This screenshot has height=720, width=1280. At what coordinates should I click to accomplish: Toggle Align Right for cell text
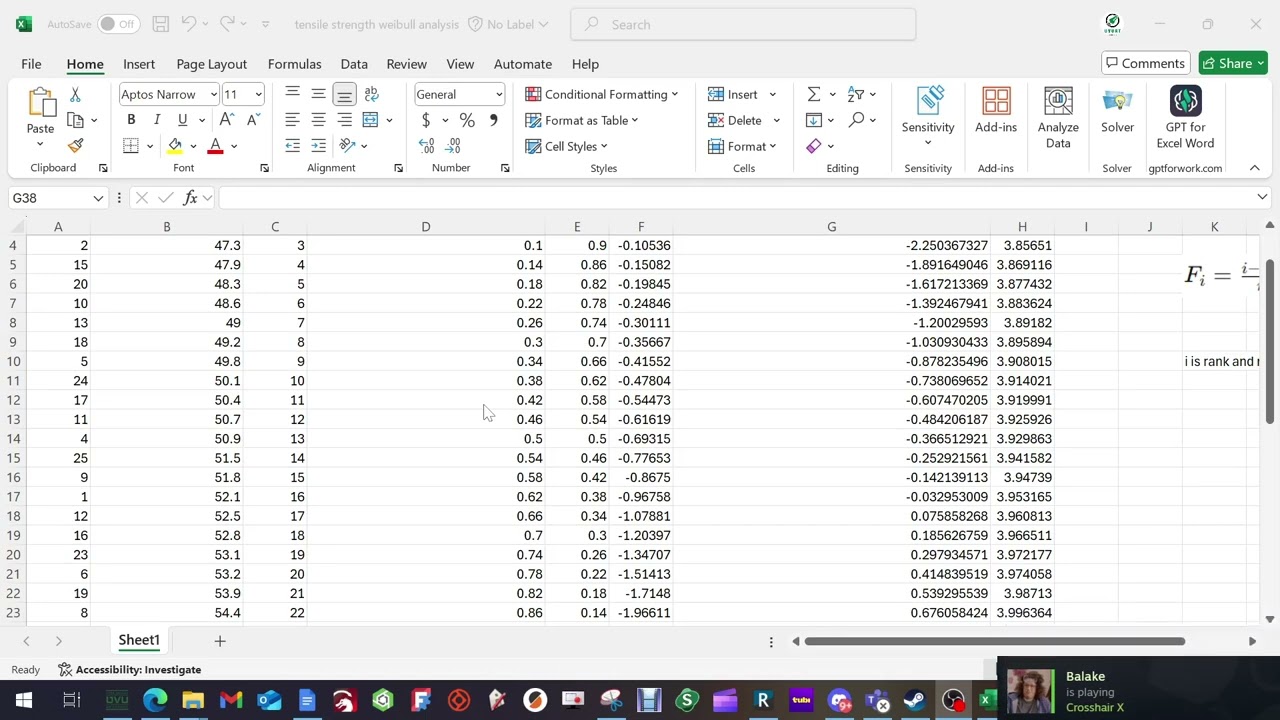click(344, 120)
